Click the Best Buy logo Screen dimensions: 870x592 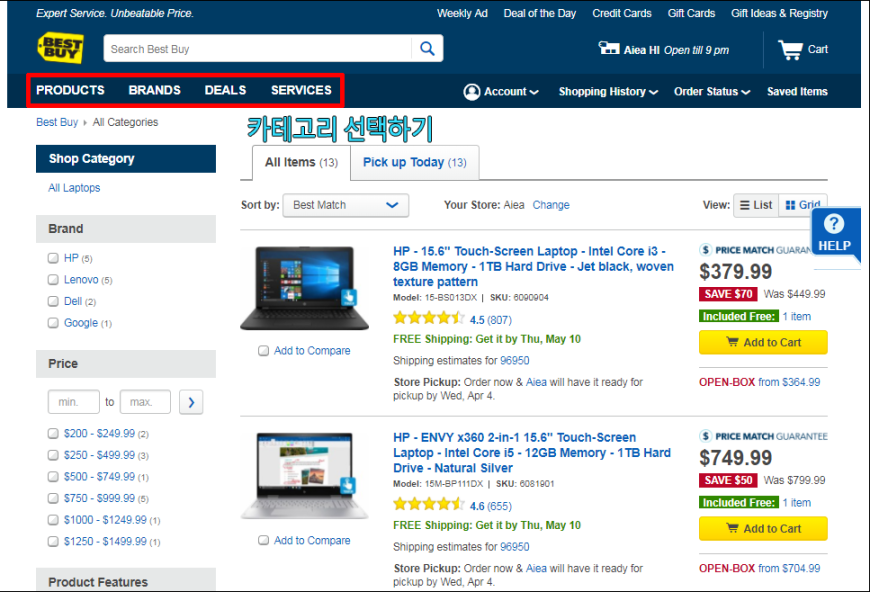point(60,48)
